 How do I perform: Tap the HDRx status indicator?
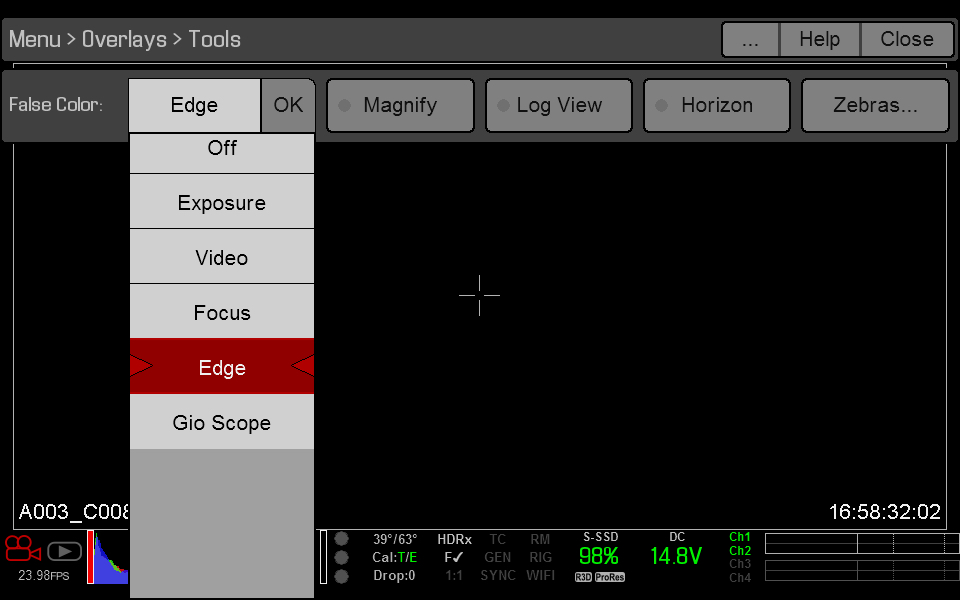point(454,539)
